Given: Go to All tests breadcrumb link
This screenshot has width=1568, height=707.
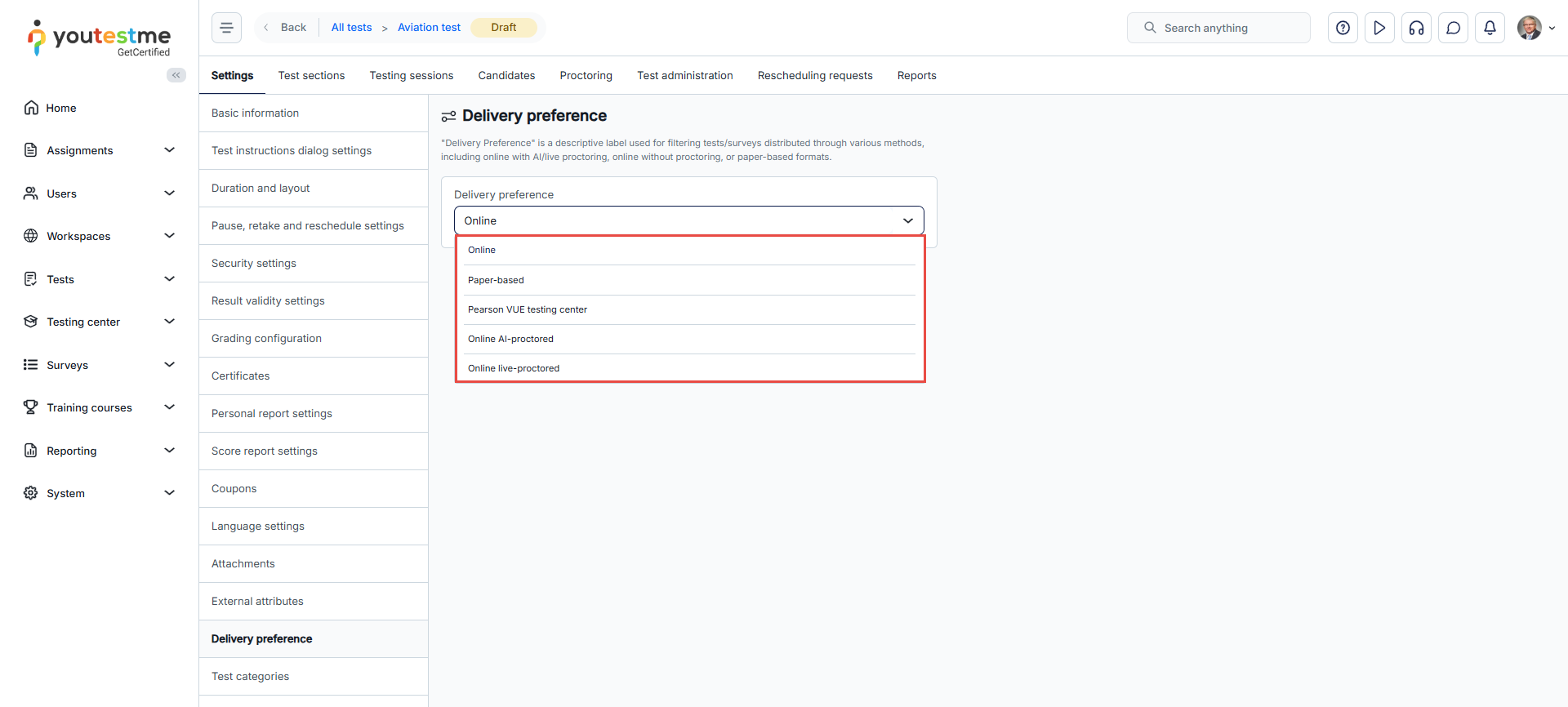Looking at the screenshot, I should [351, 28].
